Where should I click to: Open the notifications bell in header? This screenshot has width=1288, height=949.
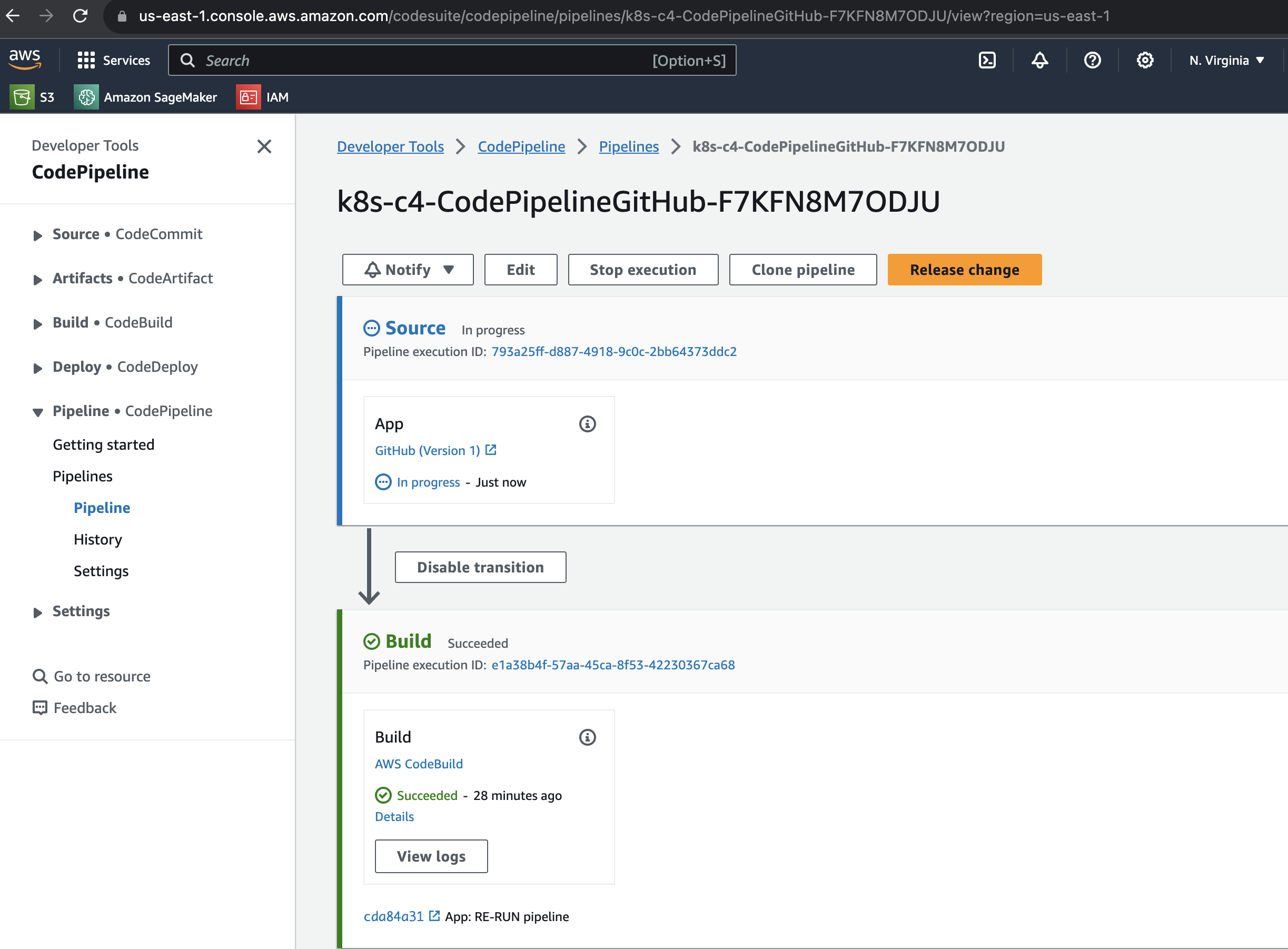click(x=1039, y=61)
